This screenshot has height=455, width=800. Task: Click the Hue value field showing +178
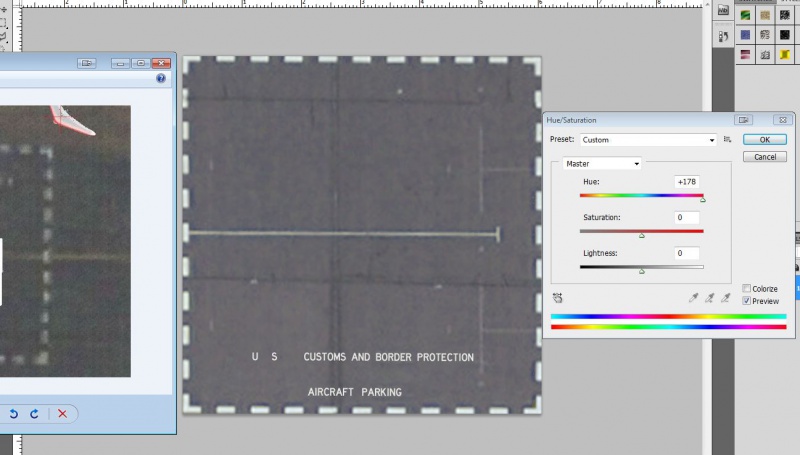tap(686, 182)
